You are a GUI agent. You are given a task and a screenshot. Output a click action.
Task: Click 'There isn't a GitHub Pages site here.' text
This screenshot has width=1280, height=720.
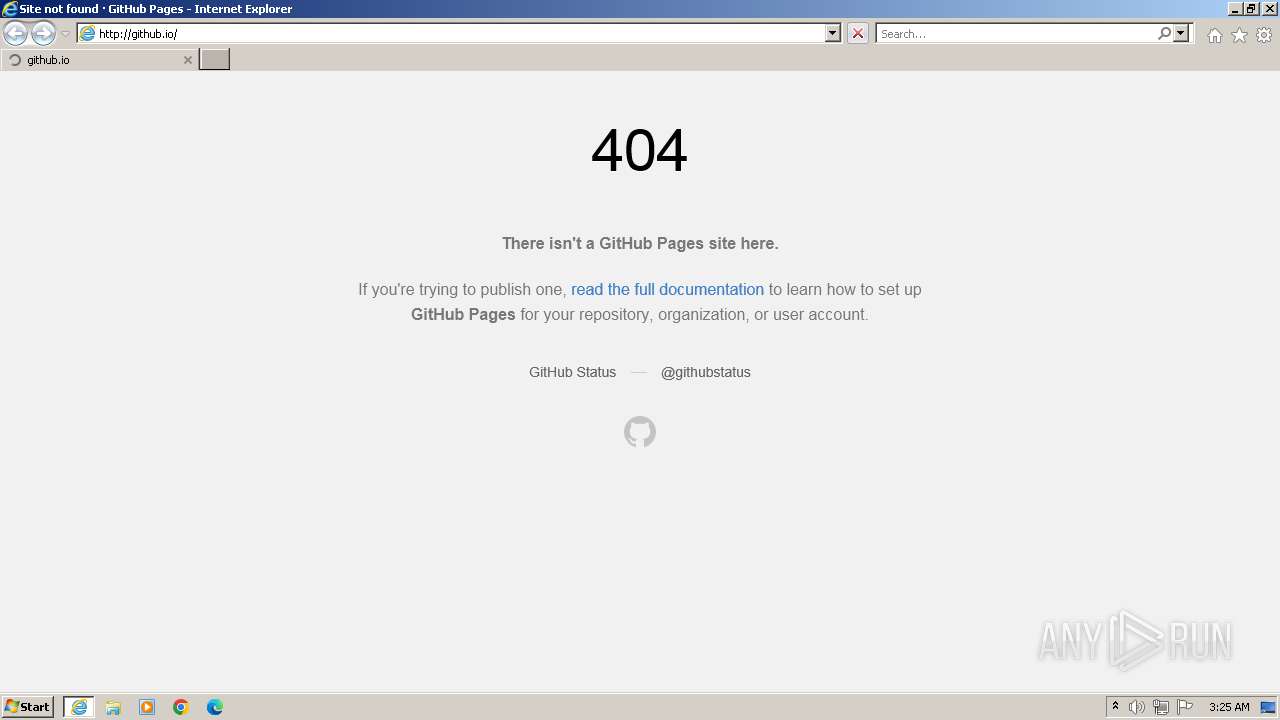click(640, 243)
